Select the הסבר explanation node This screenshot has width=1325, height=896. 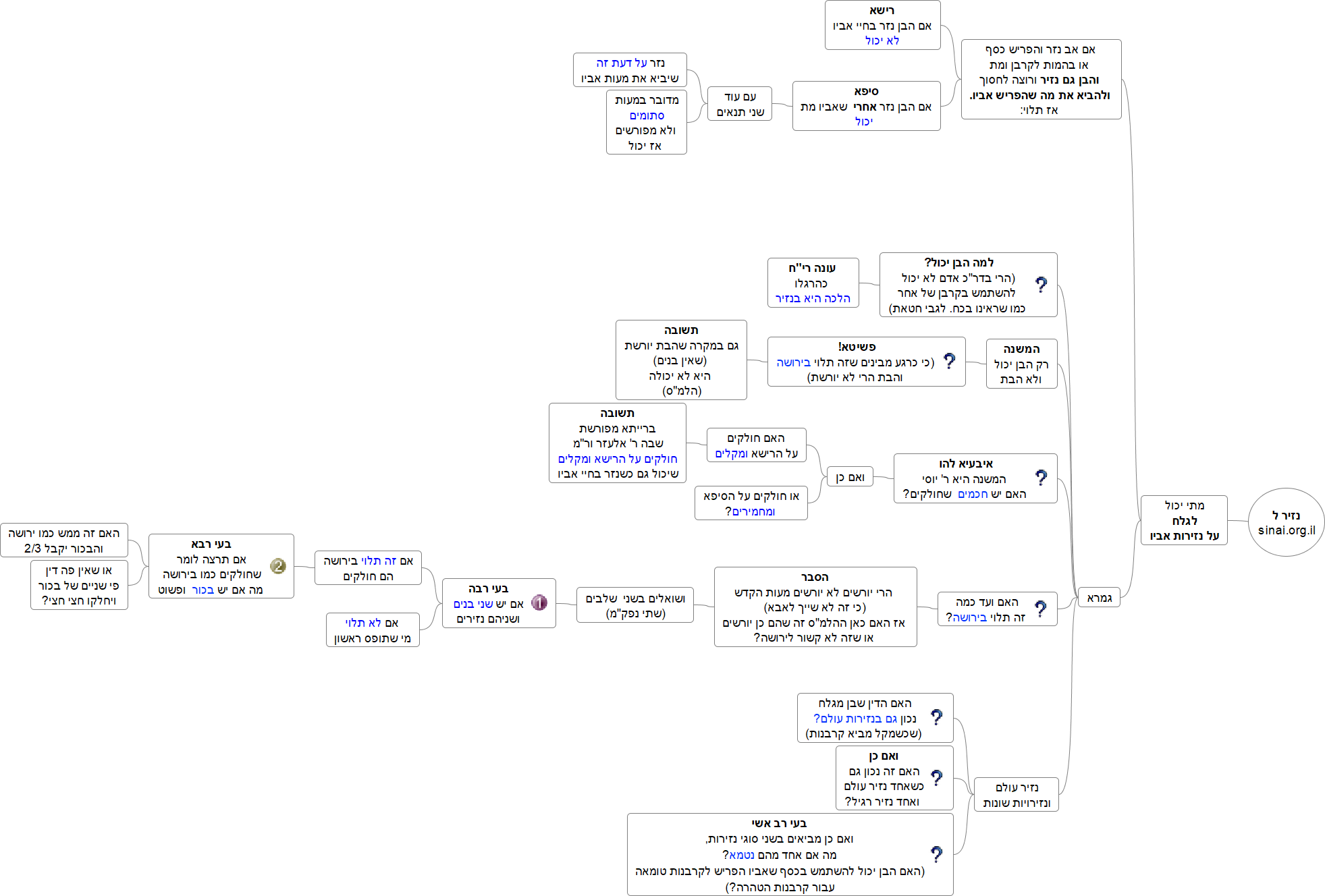click(815, 607)
